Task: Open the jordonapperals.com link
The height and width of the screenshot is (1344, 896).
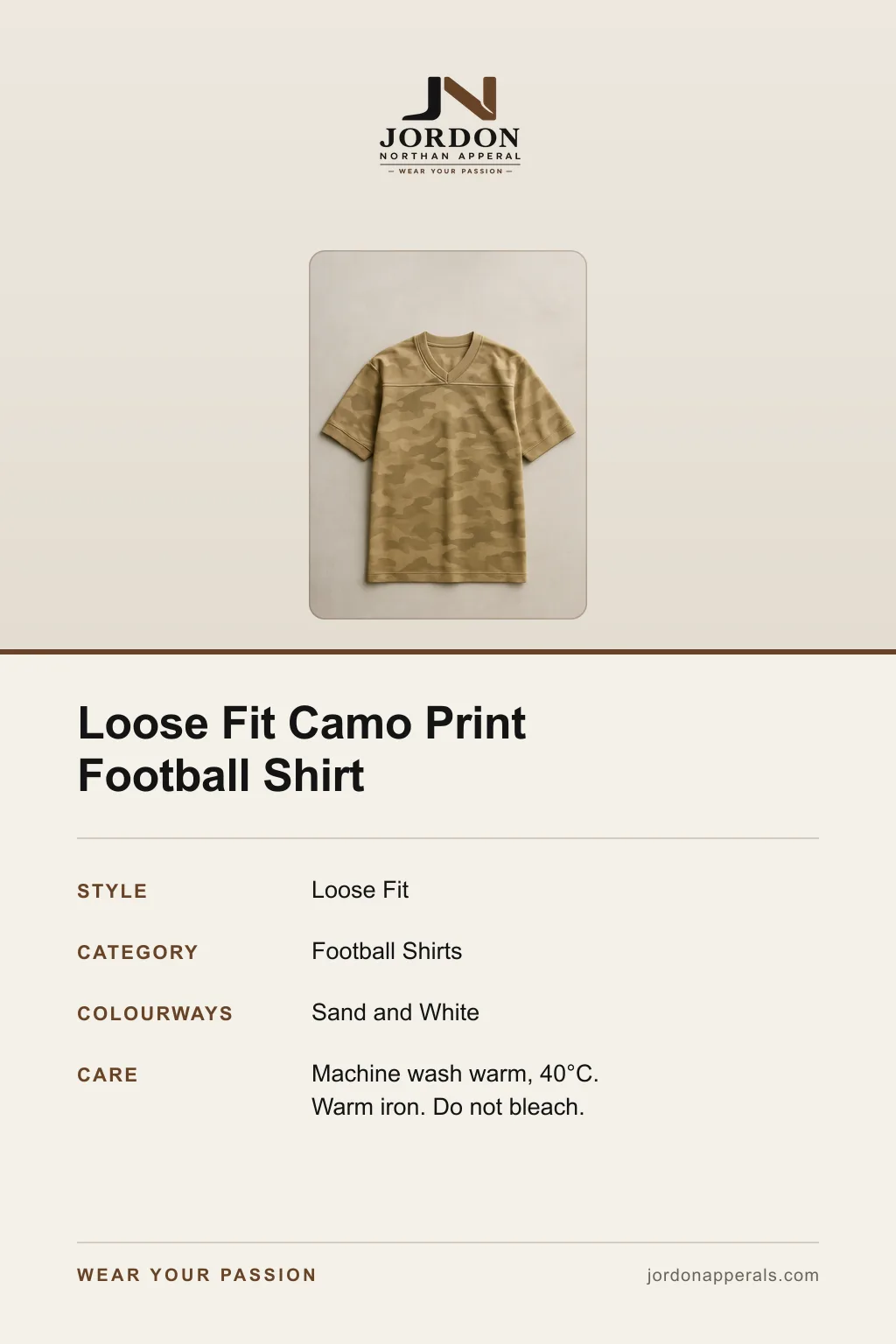Action: point(733,1276)
